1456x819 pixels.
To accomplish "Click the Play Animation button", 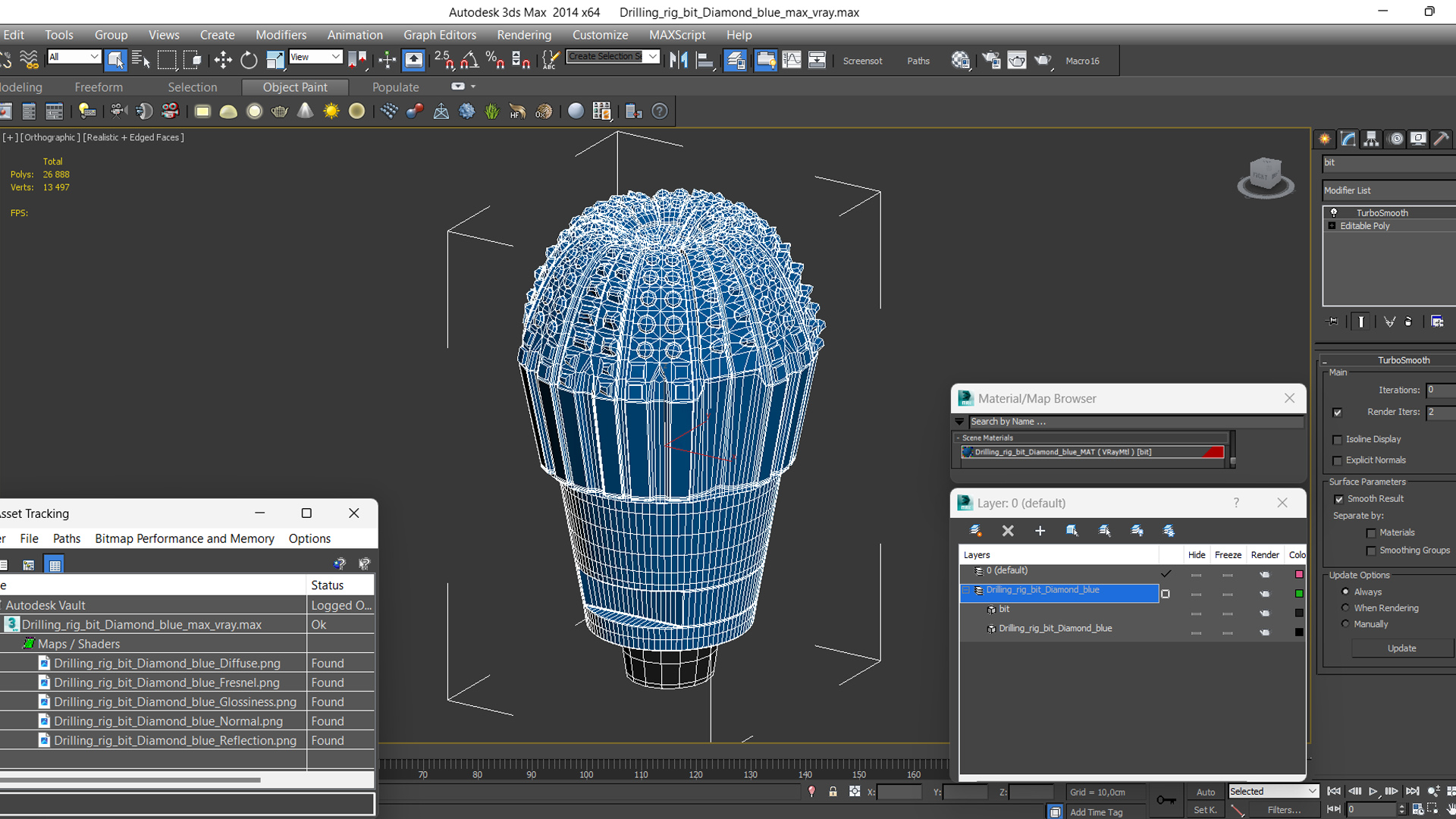I will (1373, 792).
